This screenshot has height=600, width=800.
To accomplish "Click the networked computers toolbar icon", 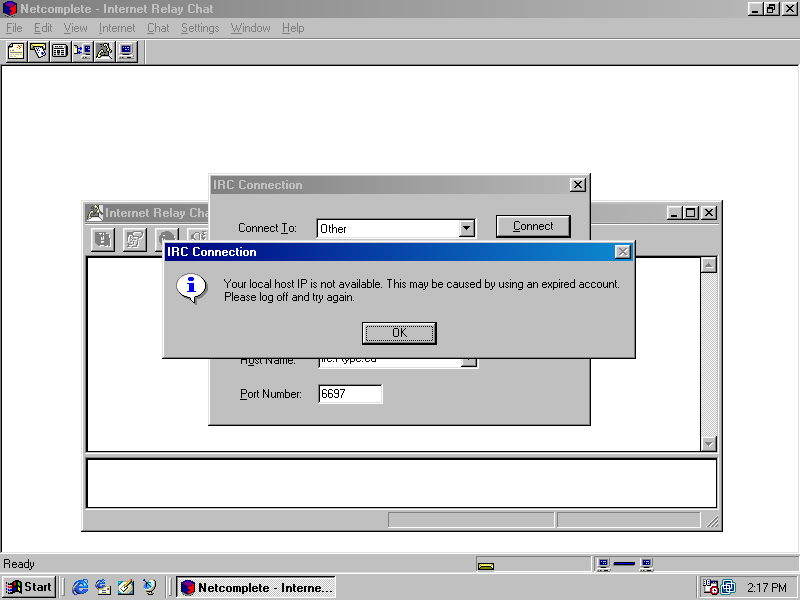I will point(82,51).
